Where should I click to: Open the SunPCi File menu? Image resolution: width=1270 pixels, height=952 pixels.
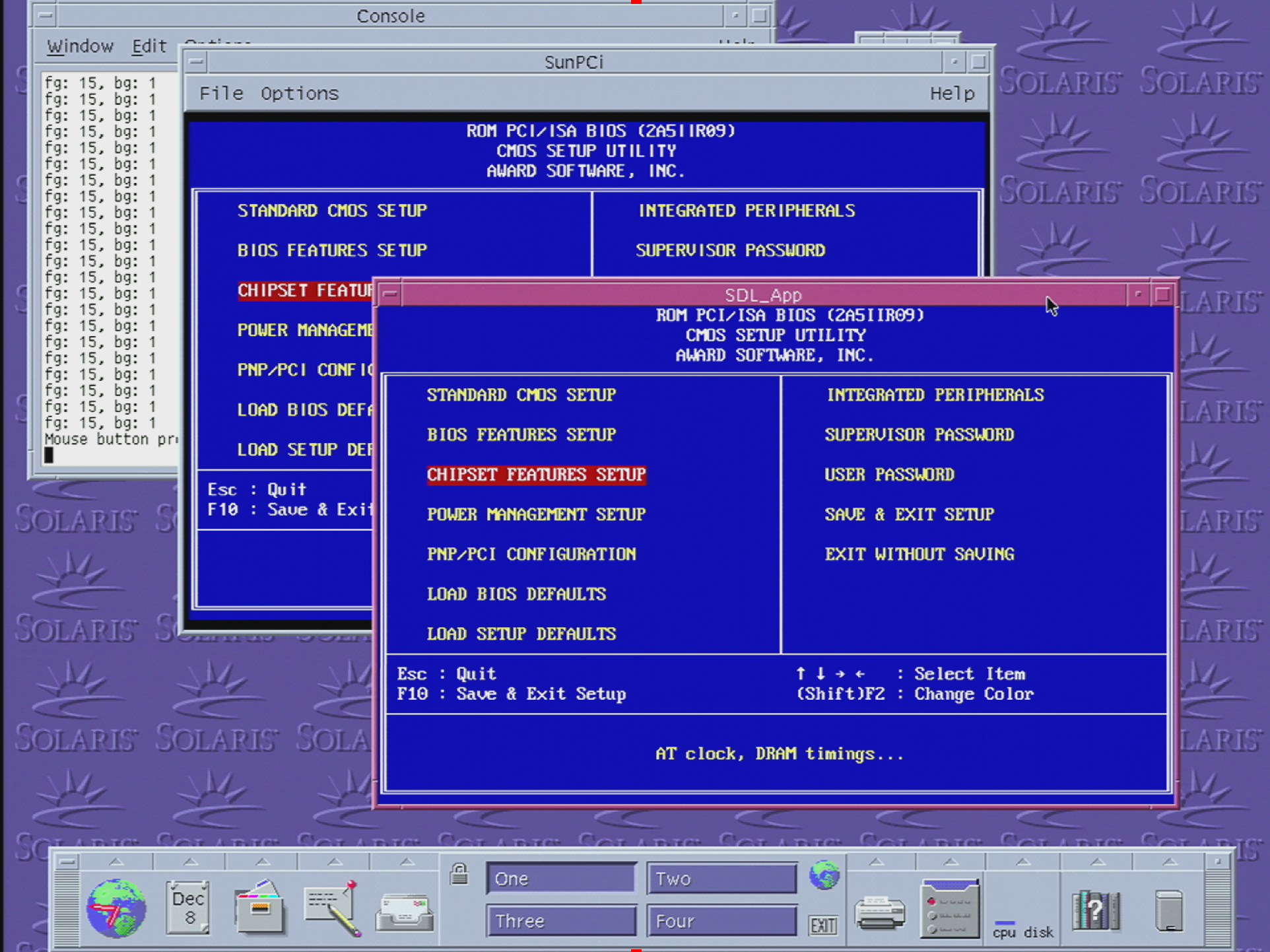220,93
